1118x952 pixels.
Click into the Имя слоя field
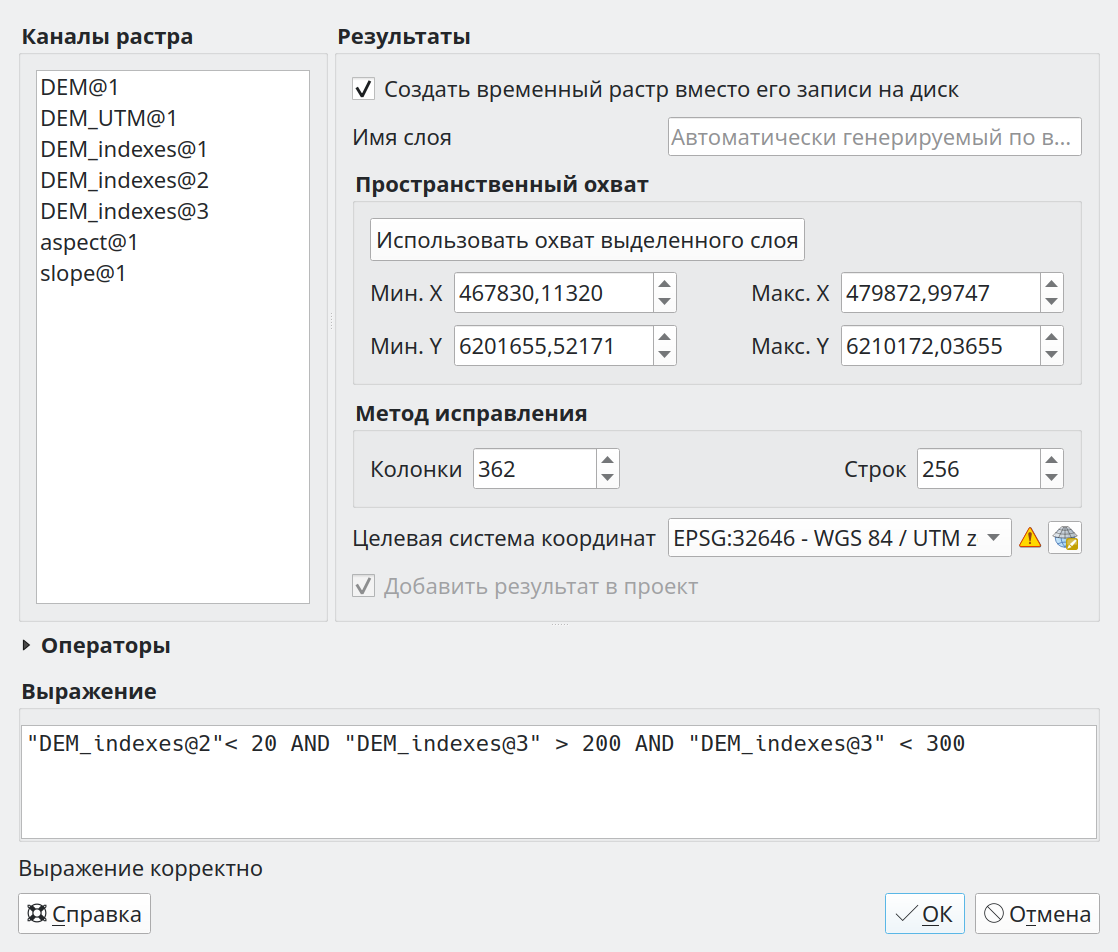[x=875, y=137]
